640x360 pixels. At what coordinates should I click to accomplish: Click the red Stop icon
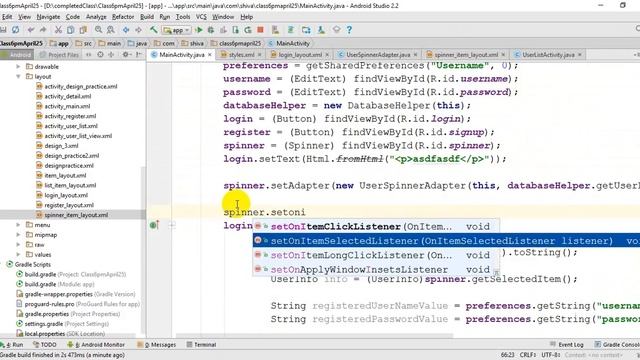[x=260, y=30]
